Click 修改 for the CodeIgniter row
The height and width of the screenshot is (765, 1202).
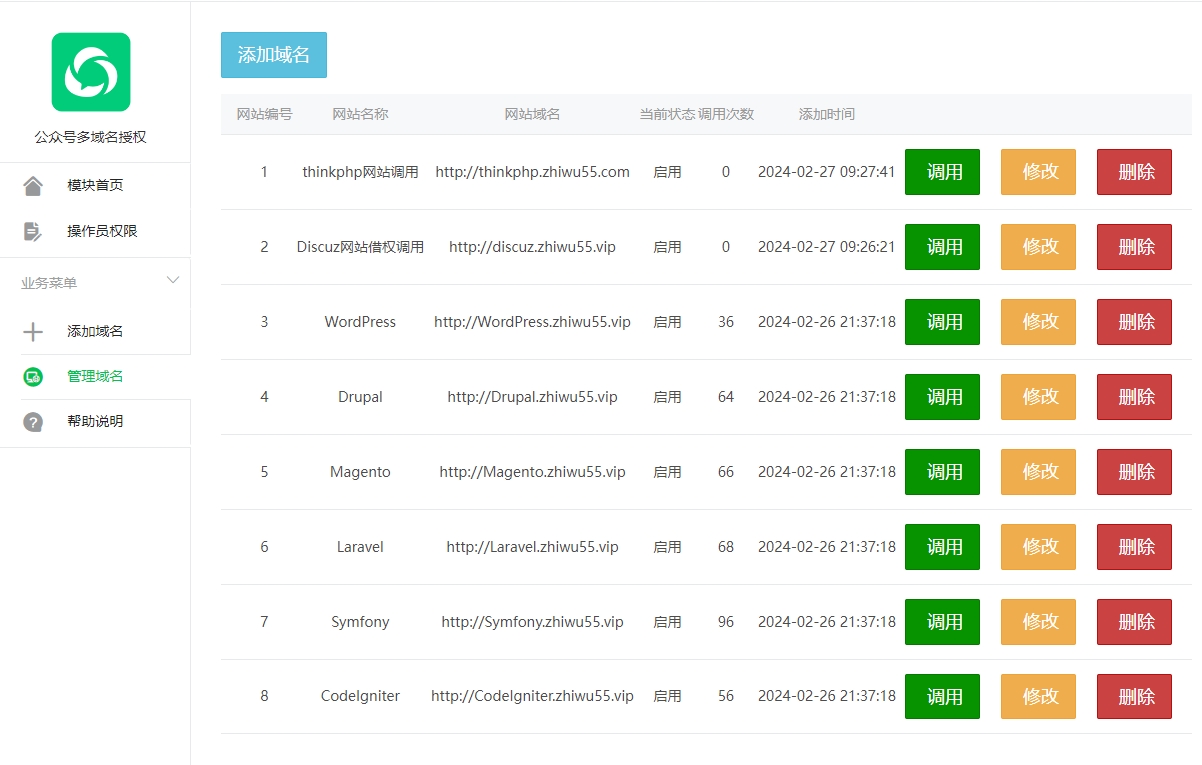pos(1038,696)
